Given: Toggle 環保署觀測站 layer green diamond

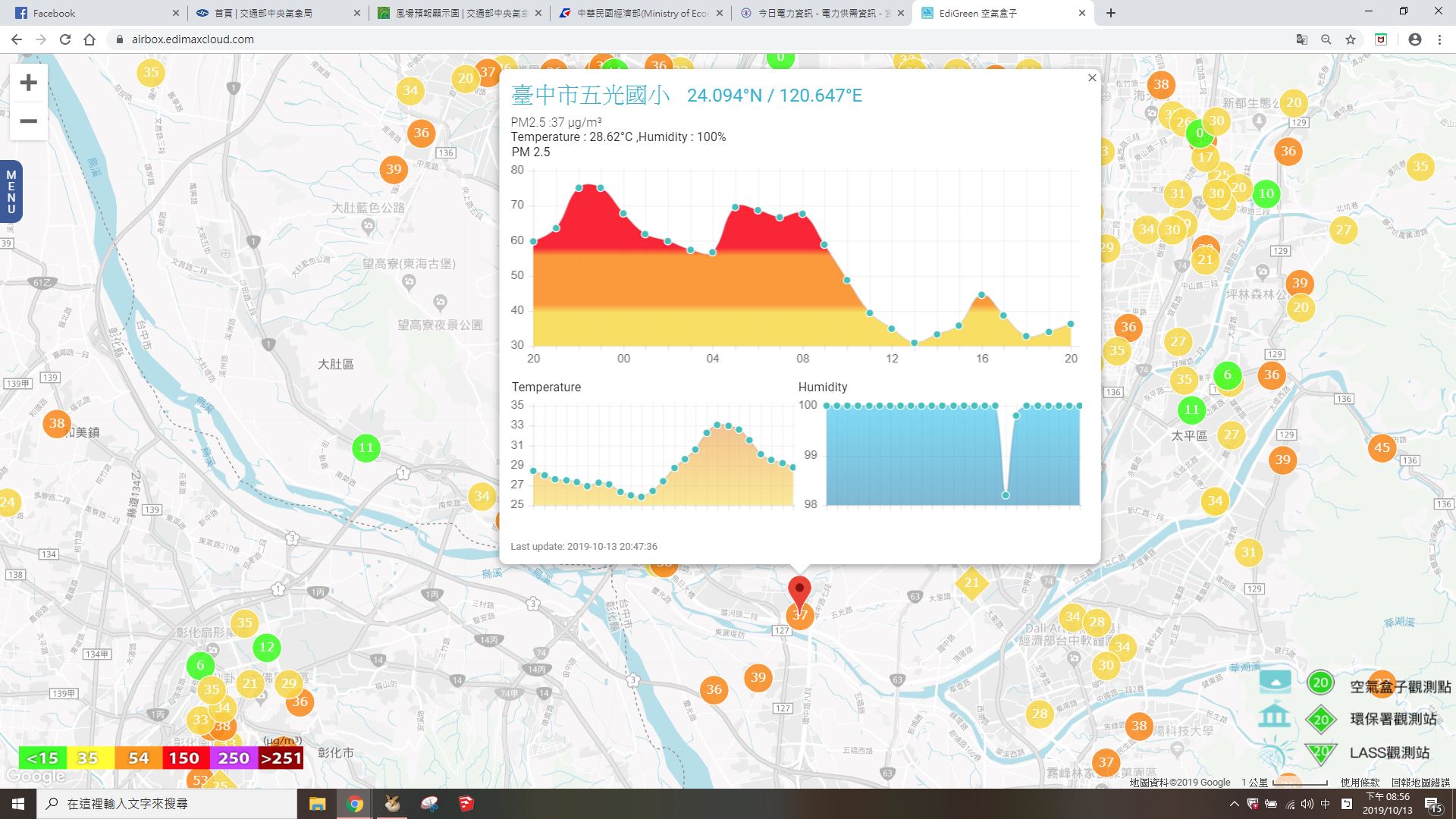Looking at the screenshot, I should coord(1321,719).
